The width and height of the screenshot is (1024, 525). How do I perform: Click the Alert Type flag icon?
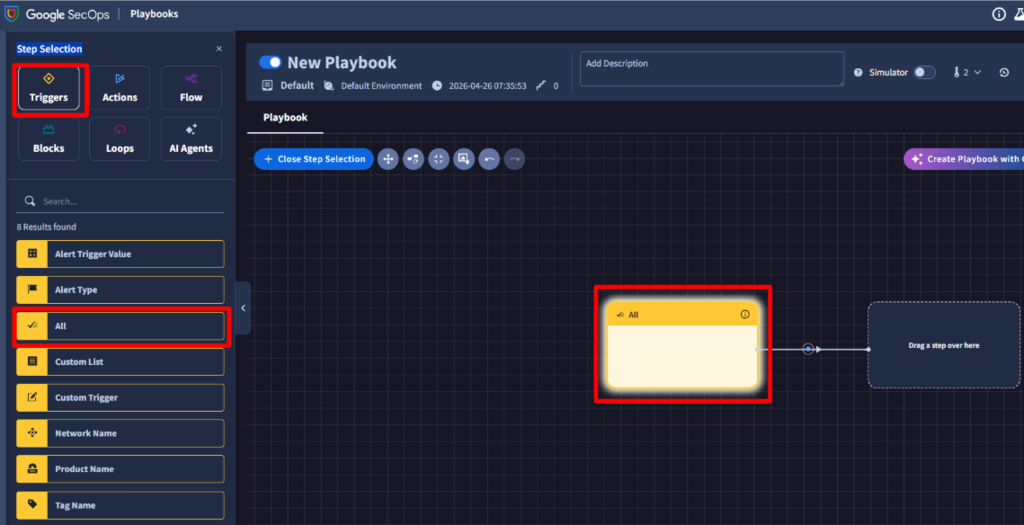[x=32, y=289]
